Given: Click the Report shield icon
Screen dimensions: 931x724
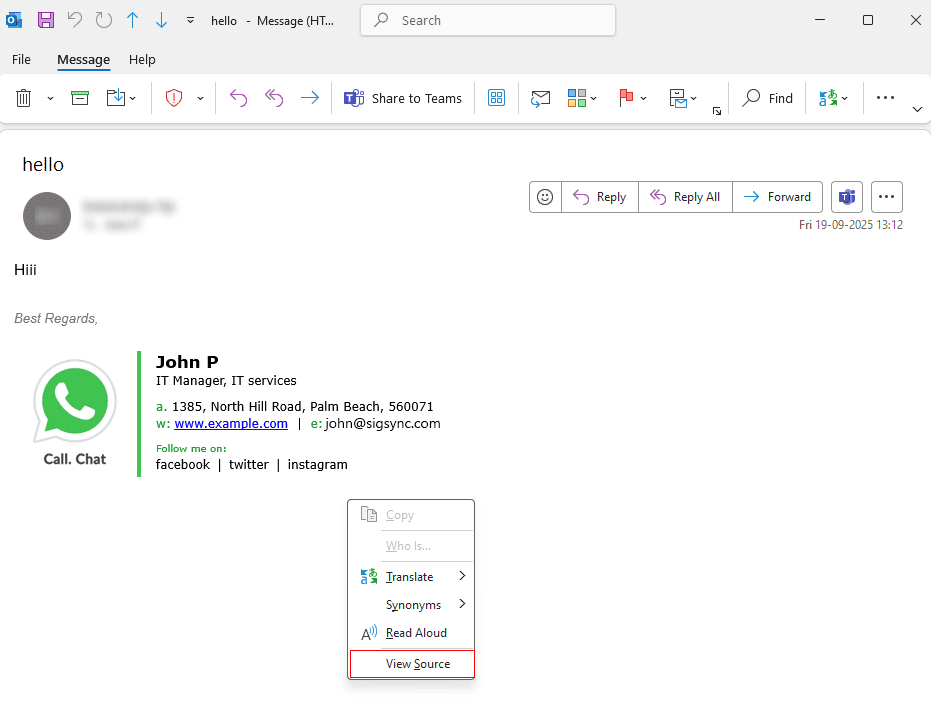Looking at the screenshot, I should pos(174,98).
